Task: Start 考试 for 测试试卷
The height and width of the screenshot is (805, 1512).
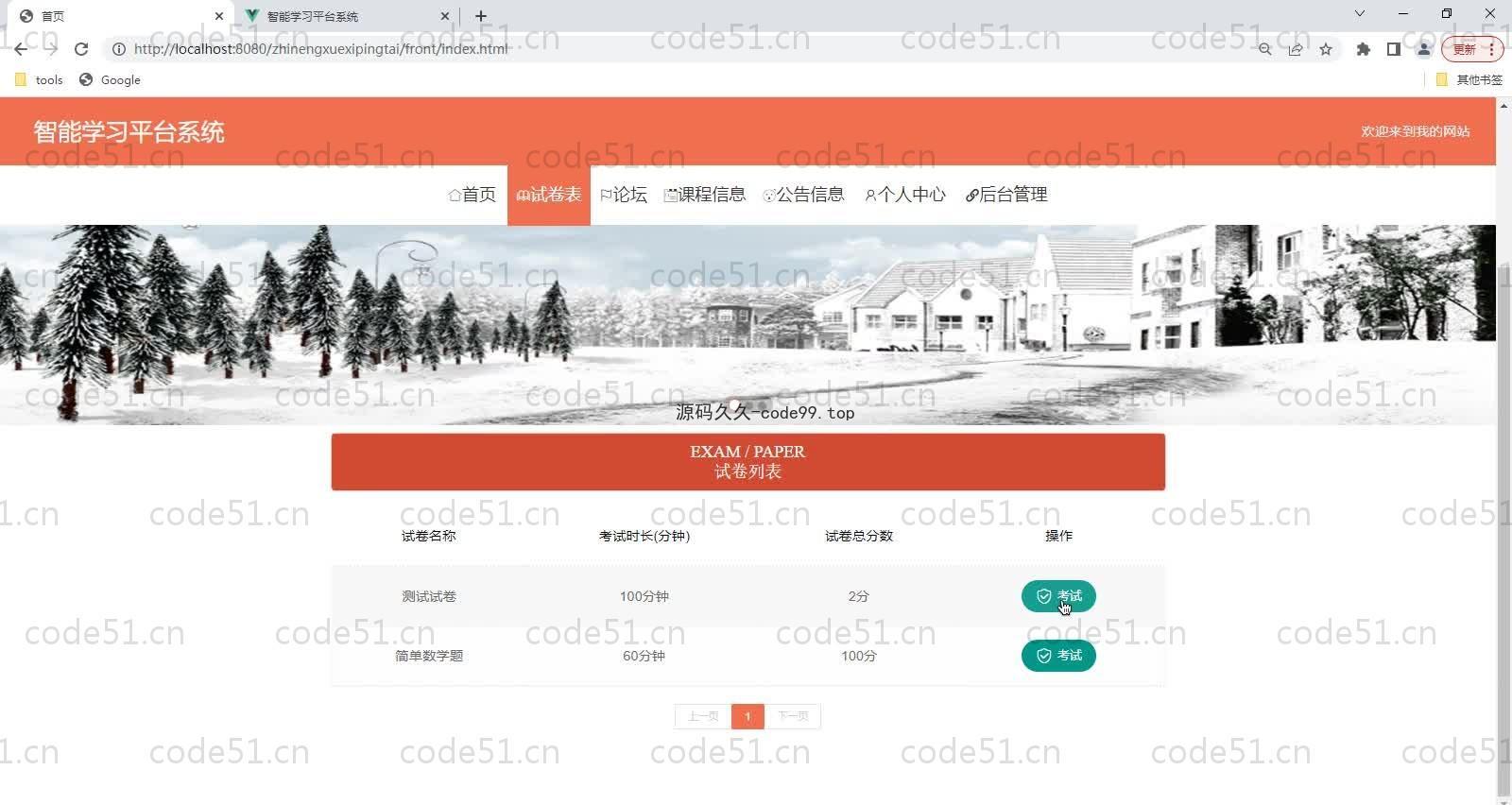Action: tap(1058, 596)
